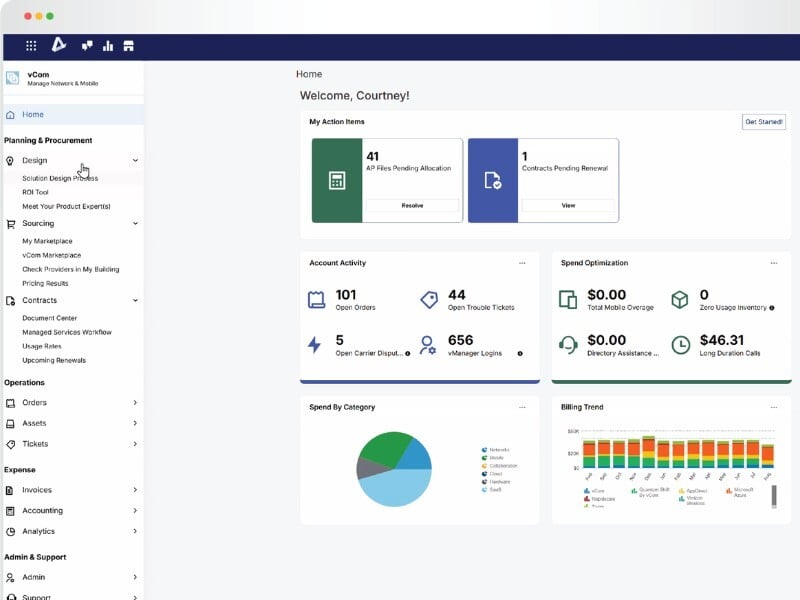Collapse the Design section in the sidebar
This screenshot has height=600, width=800.
134,160
